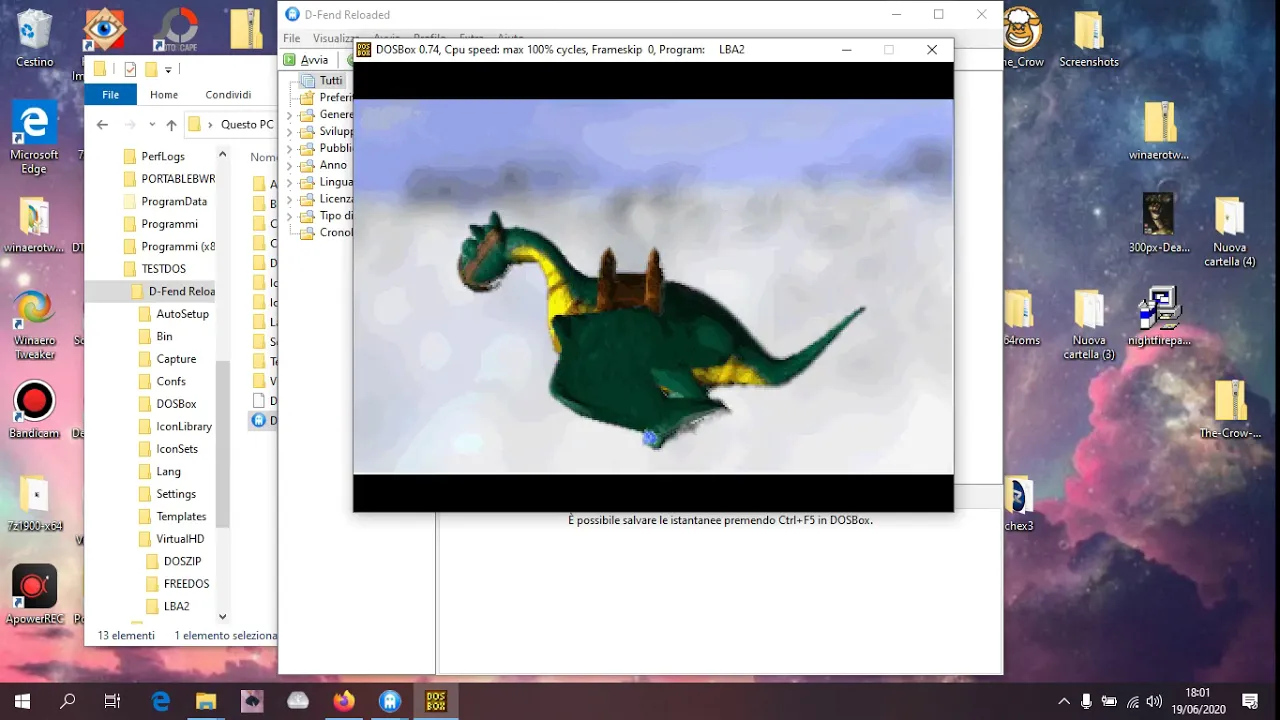Open the Home ribbon tab in Explorer

coord(164,95)
